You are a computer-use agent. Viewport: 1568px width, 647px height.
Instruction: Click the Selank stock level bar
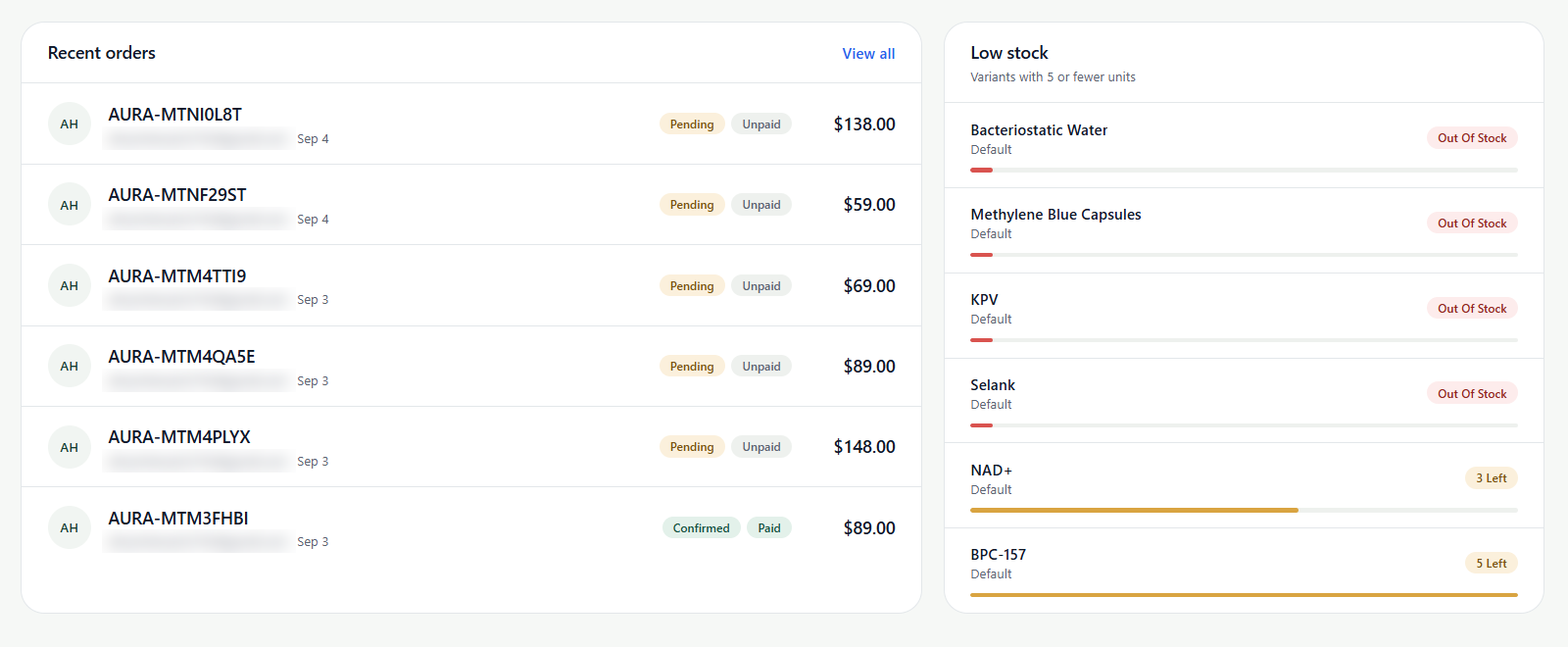tap(1244, 425)
